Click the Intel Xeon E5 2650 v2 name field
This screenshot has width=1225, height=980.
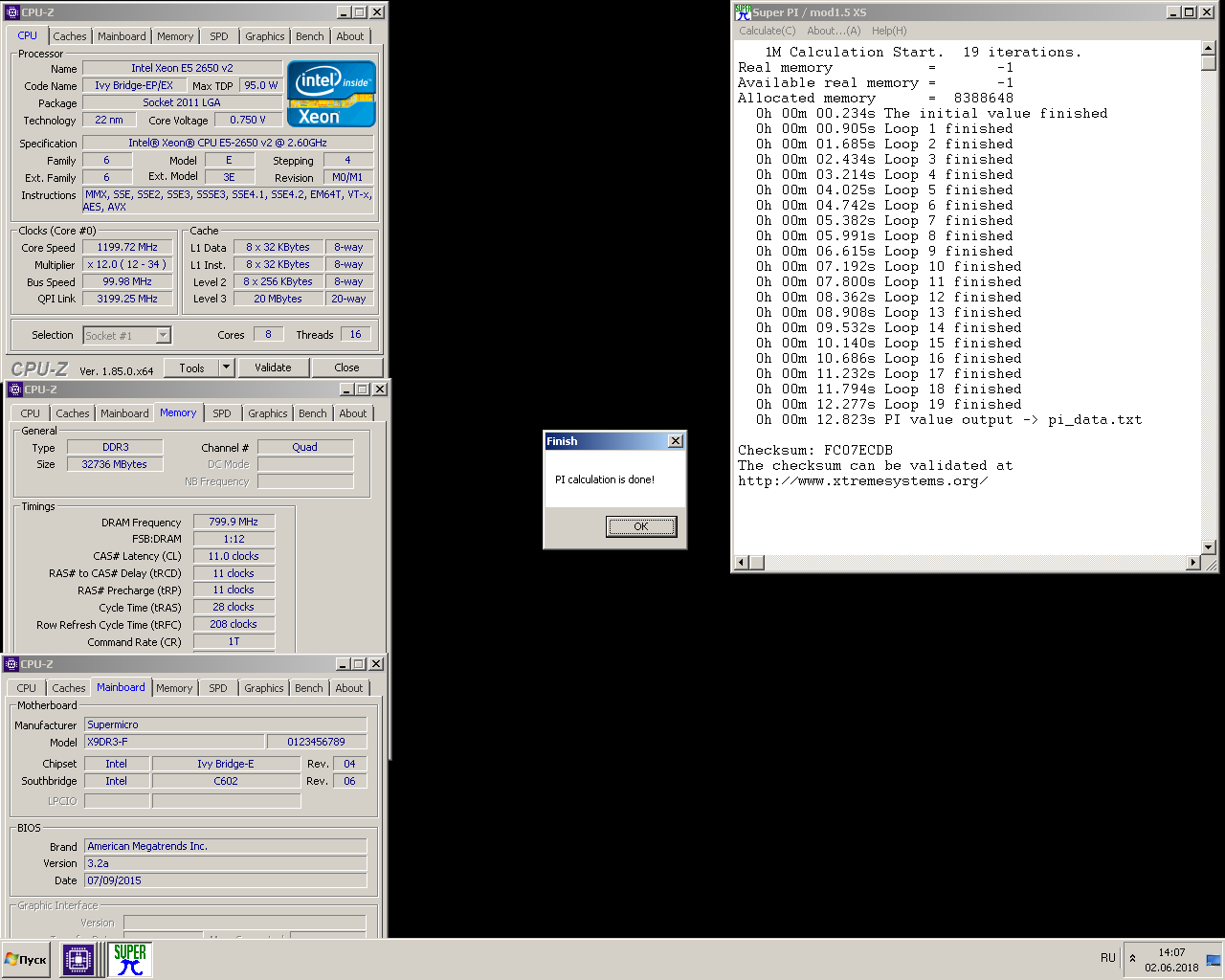click(182, 68)
